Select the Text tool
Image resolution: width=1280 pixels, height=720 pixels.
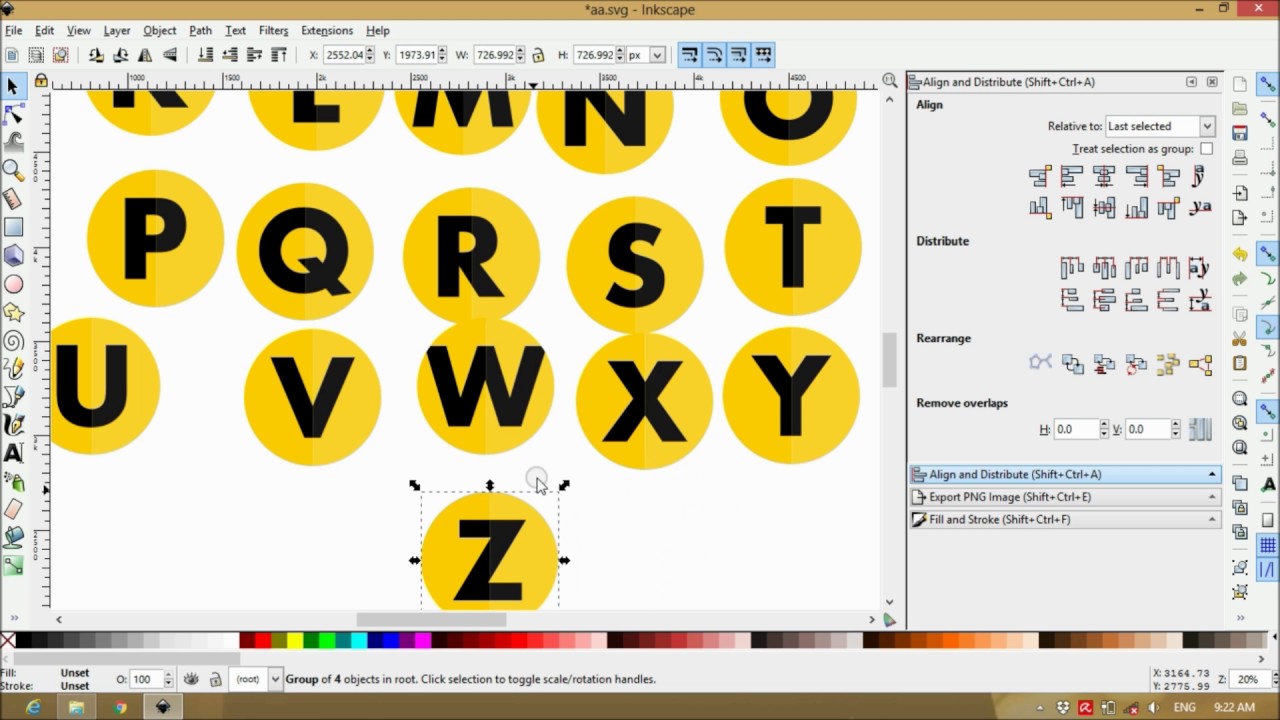pos(13,452)
